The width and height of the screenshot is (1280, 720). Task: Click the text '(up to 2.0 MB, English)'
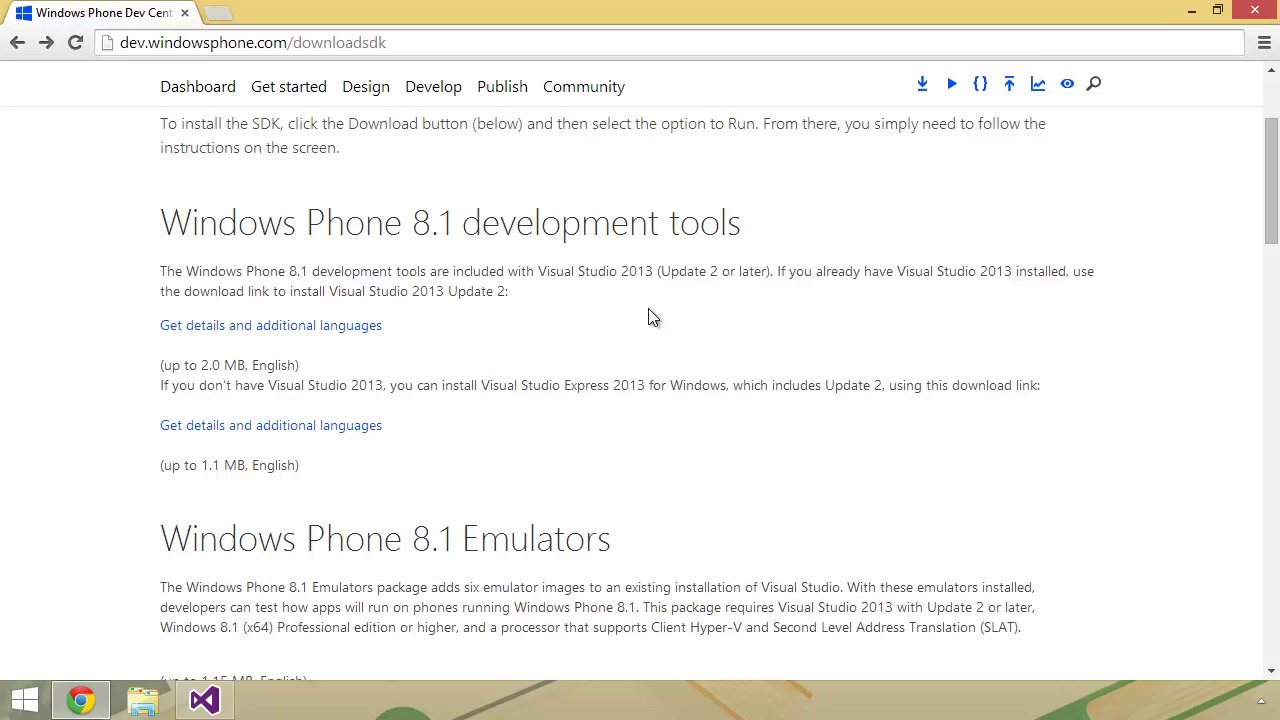point(229,365)
